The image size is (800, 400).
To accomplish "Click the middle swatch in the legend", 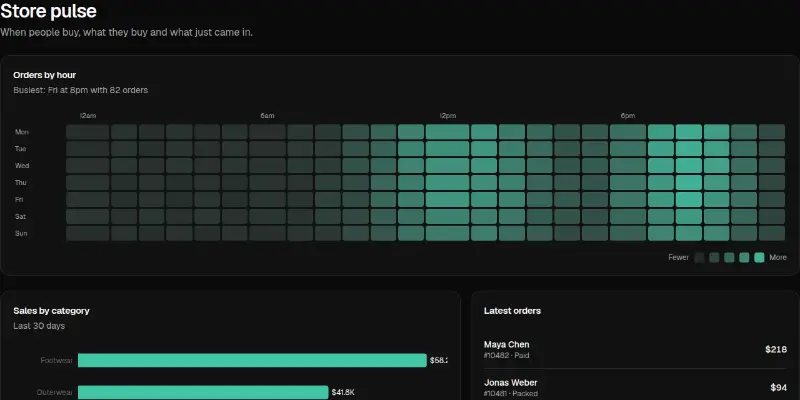I will tap(729, 258).
